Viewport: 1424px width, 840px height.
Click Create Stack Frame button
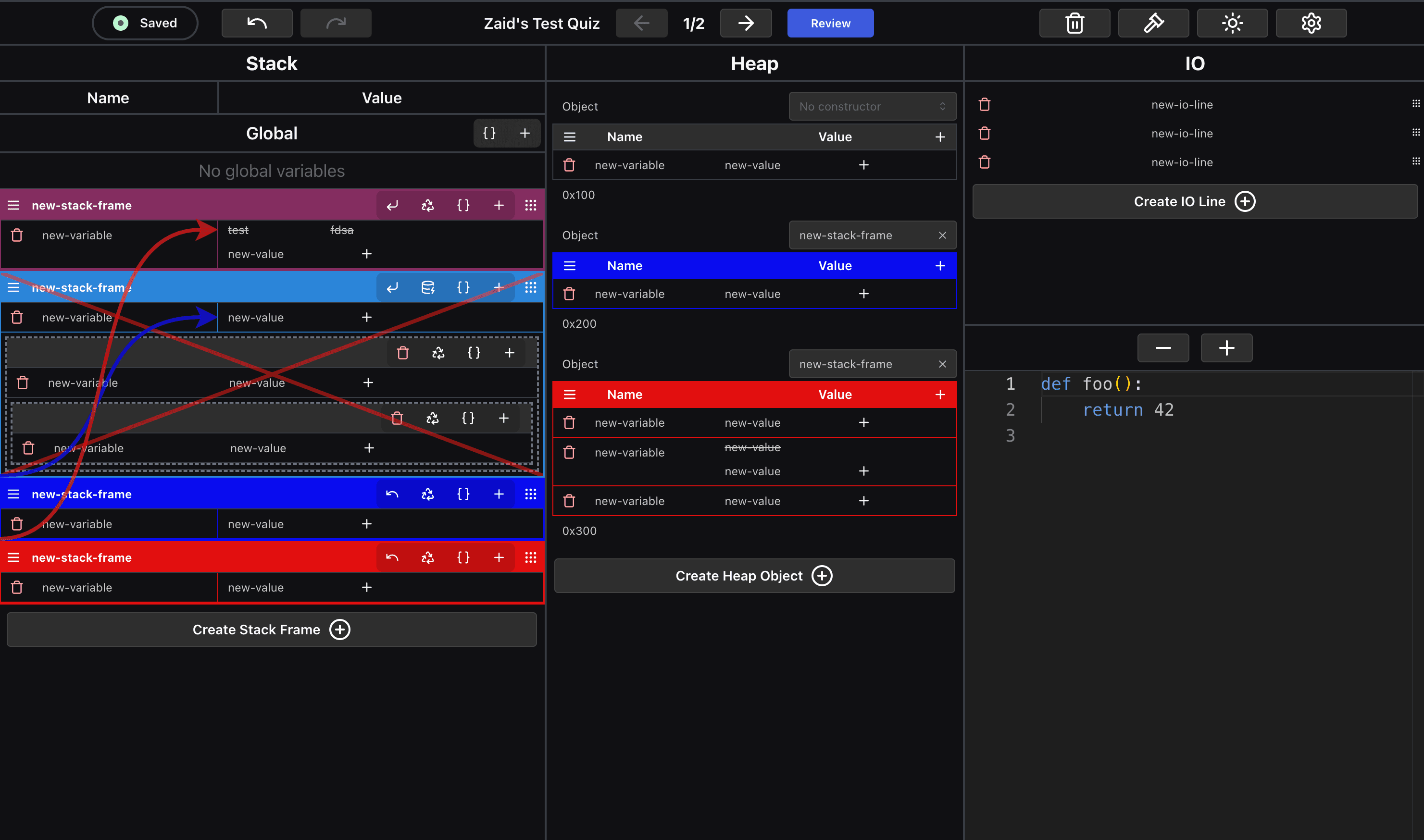(271, 629)
